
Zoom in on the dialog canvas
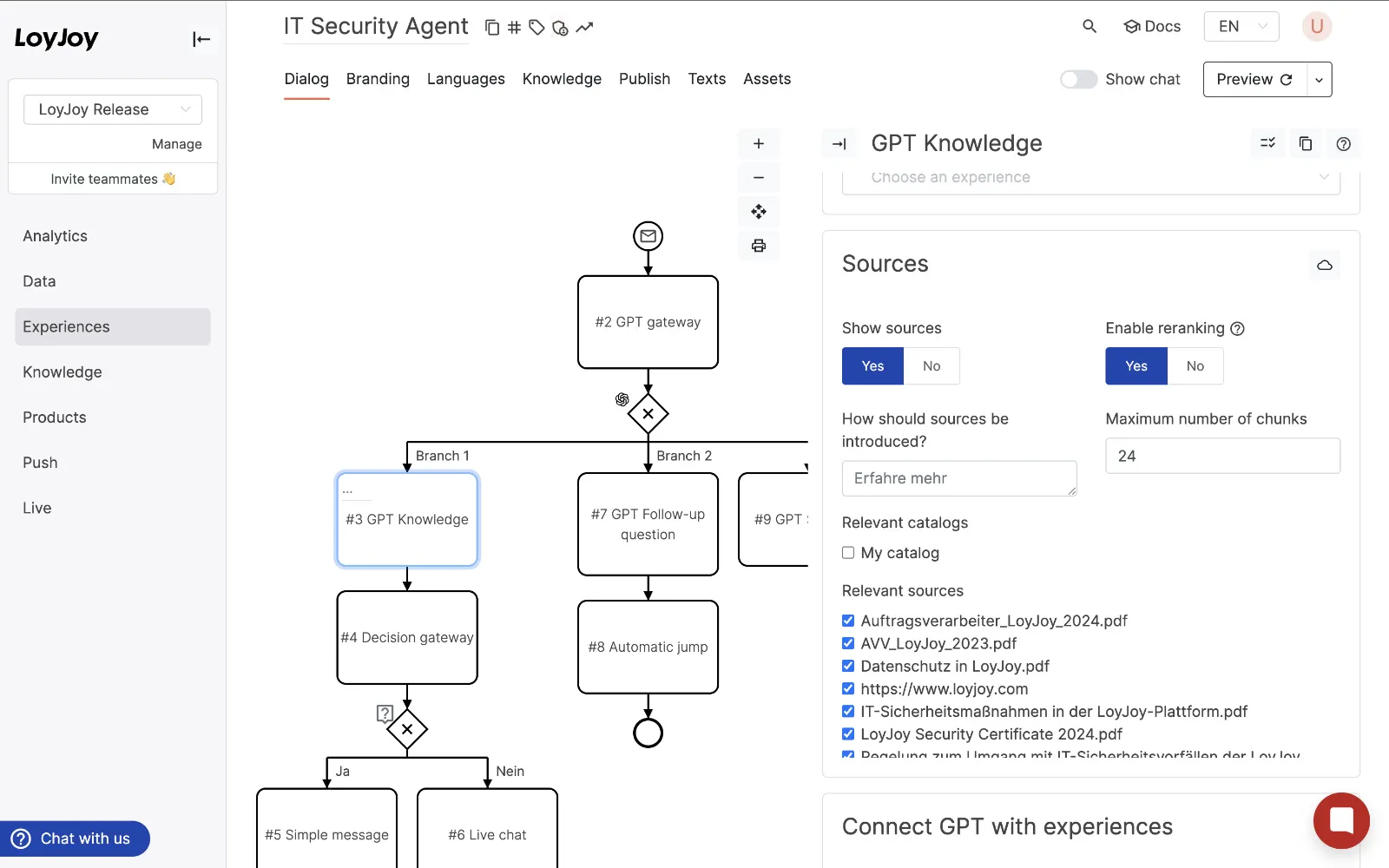[758, 144]
